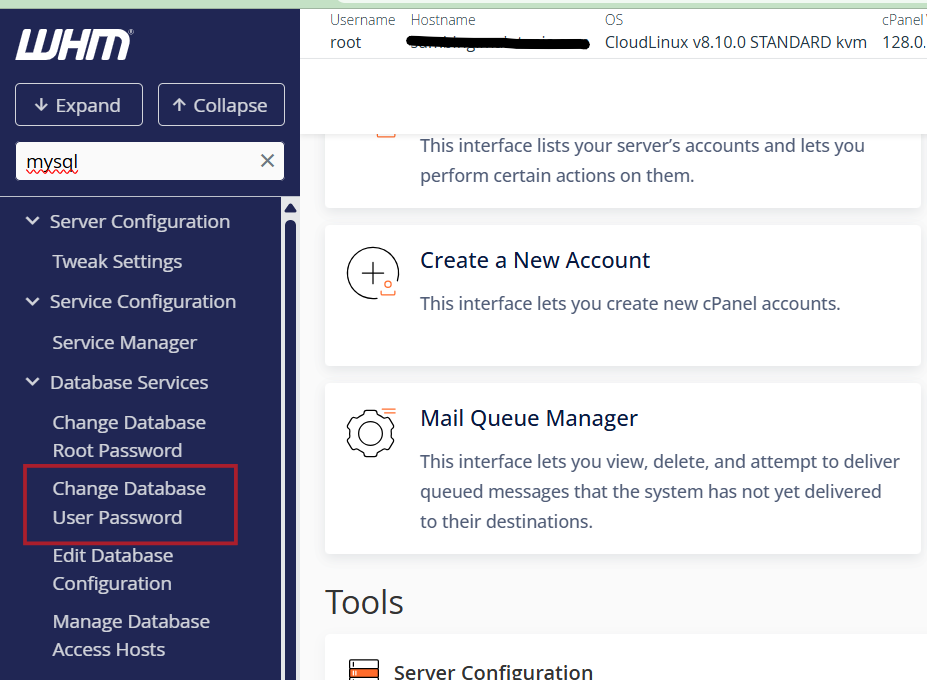Open Change Database User Password

pos(129,503)
